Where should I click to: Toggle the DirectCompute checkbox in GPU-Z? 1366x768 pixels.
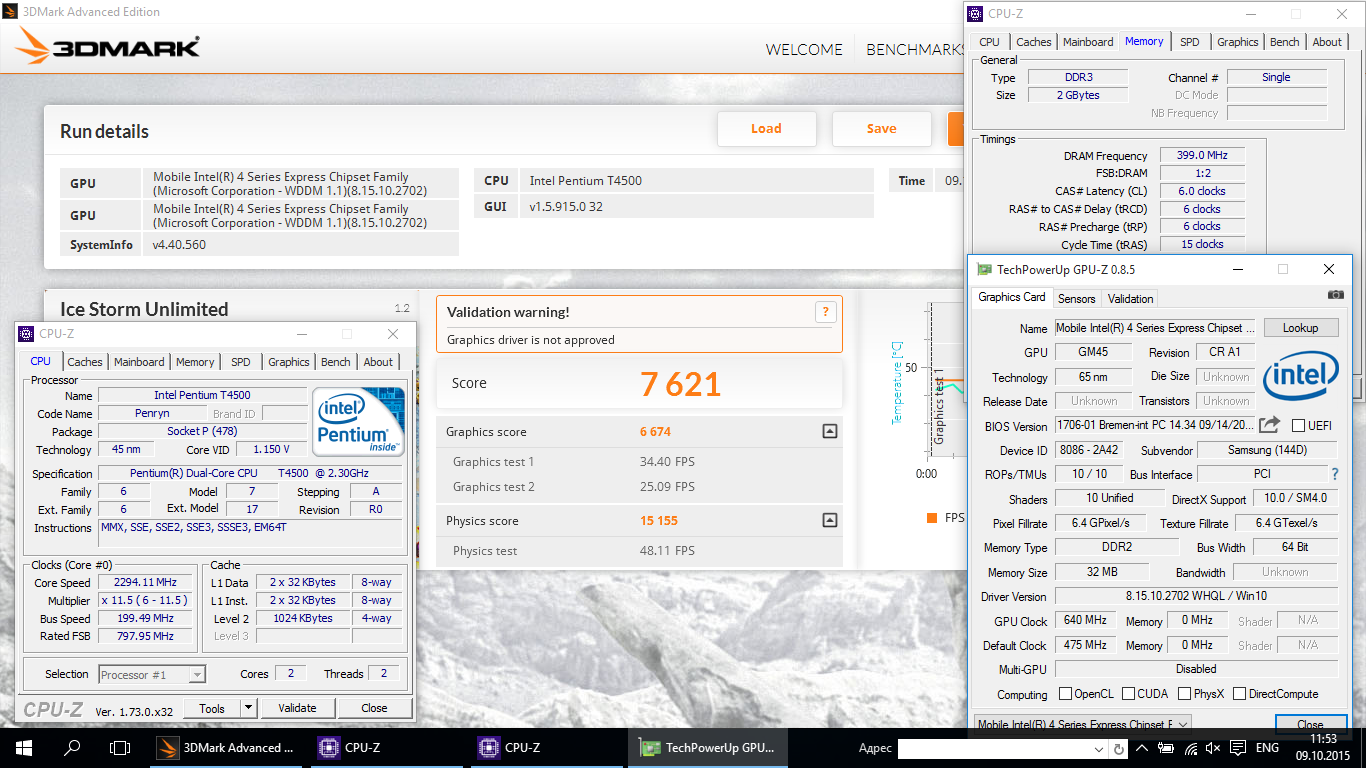coord(1240,694)
